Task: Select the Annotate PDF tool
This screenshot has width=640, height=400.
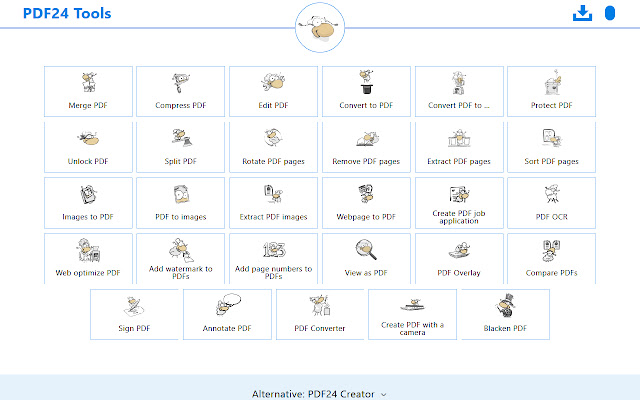Action: click(227, 314)
